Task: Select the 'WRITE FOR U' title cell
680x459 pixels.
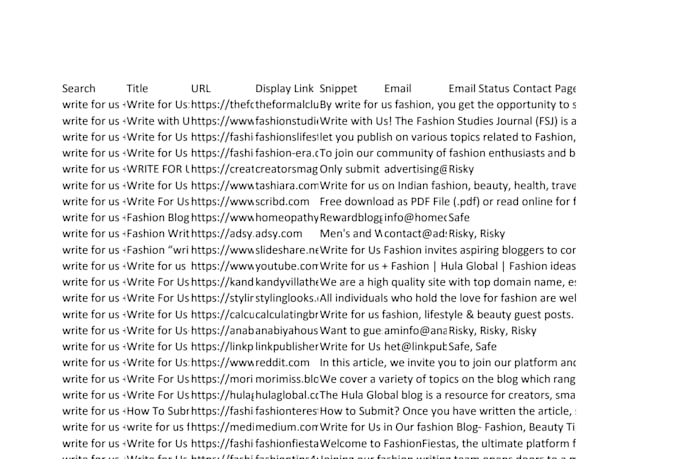Action: tap(158, 169)
